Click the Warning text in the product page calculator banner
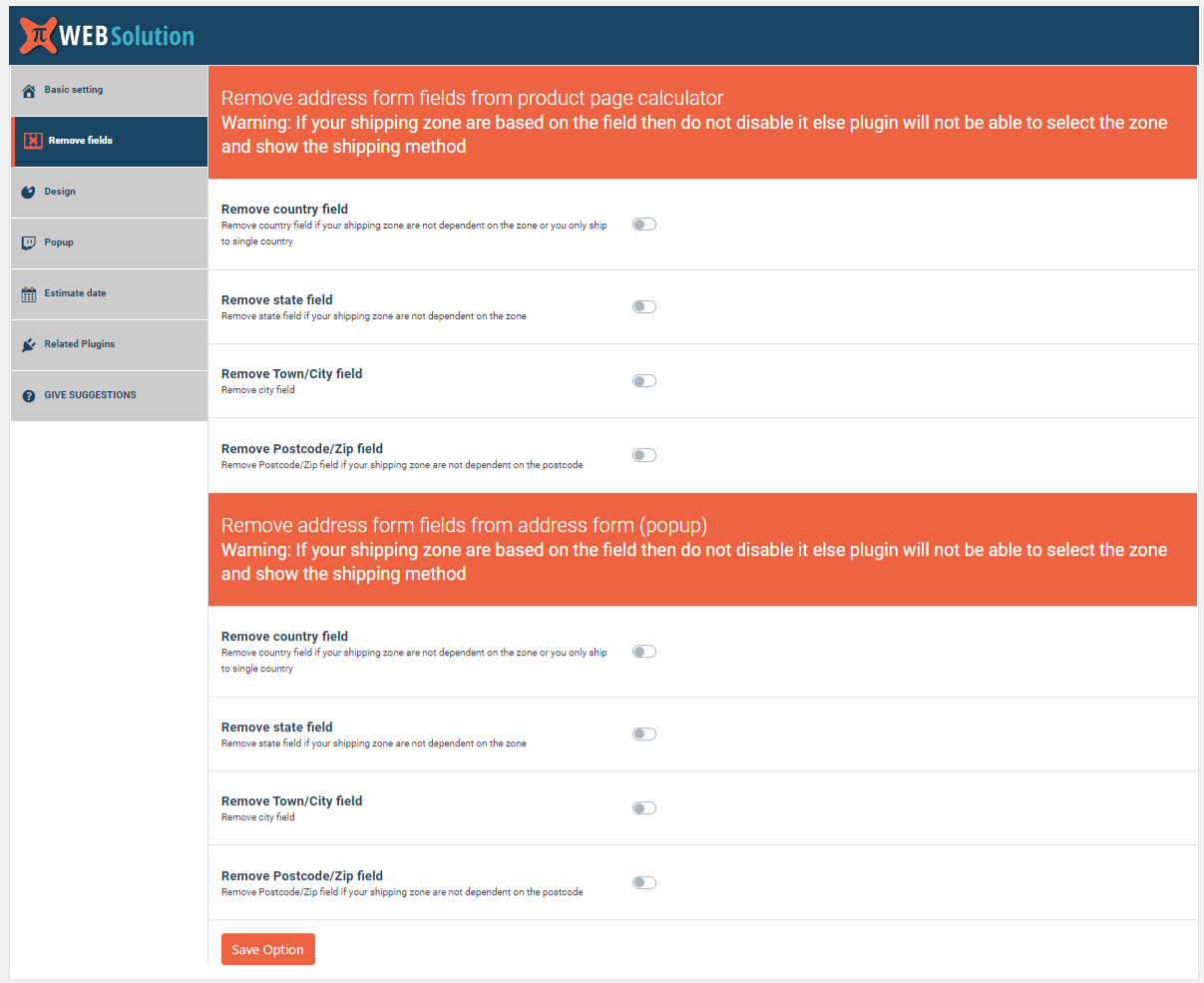Screen dimensions: 1204x983 (694, 135)
